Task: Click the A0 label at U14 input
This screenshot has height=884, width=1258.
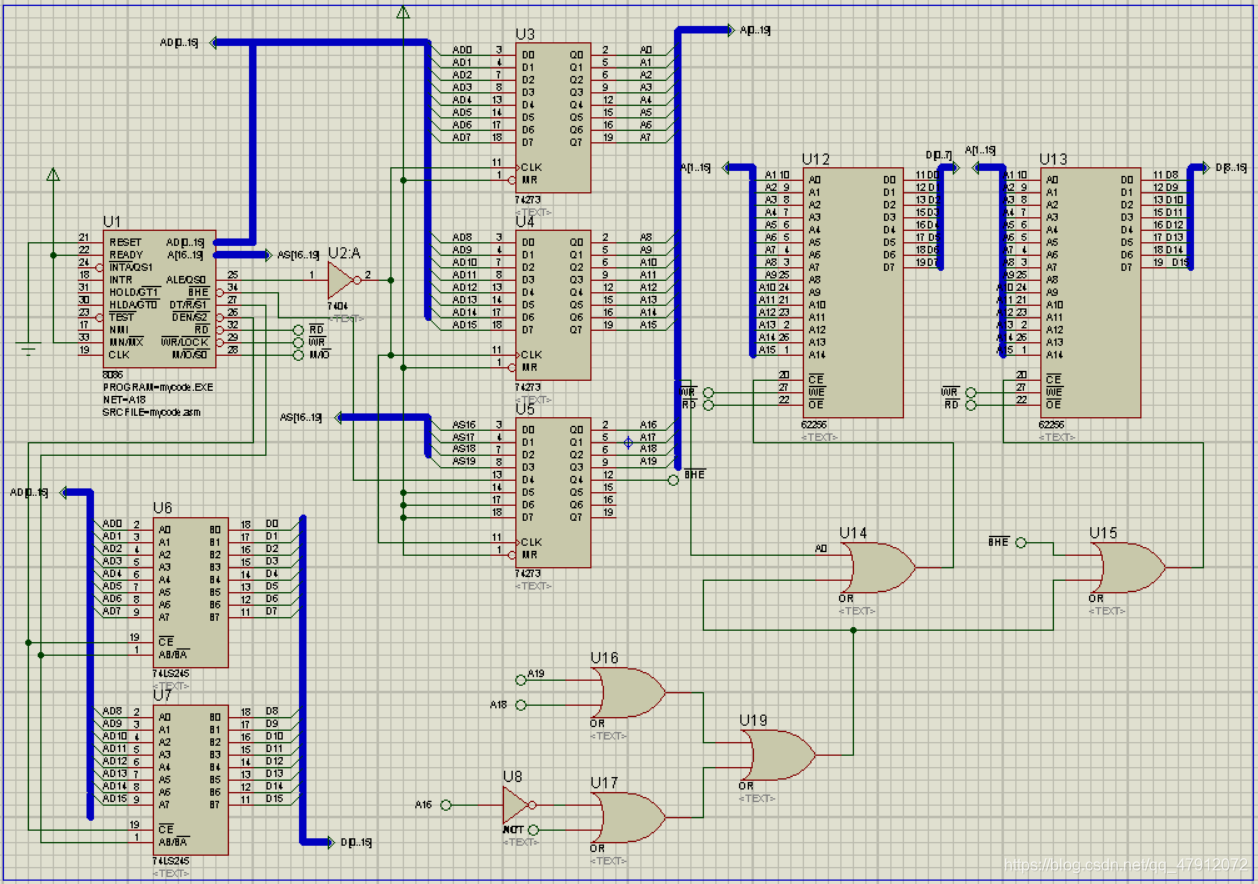Action: coord(821,549)
